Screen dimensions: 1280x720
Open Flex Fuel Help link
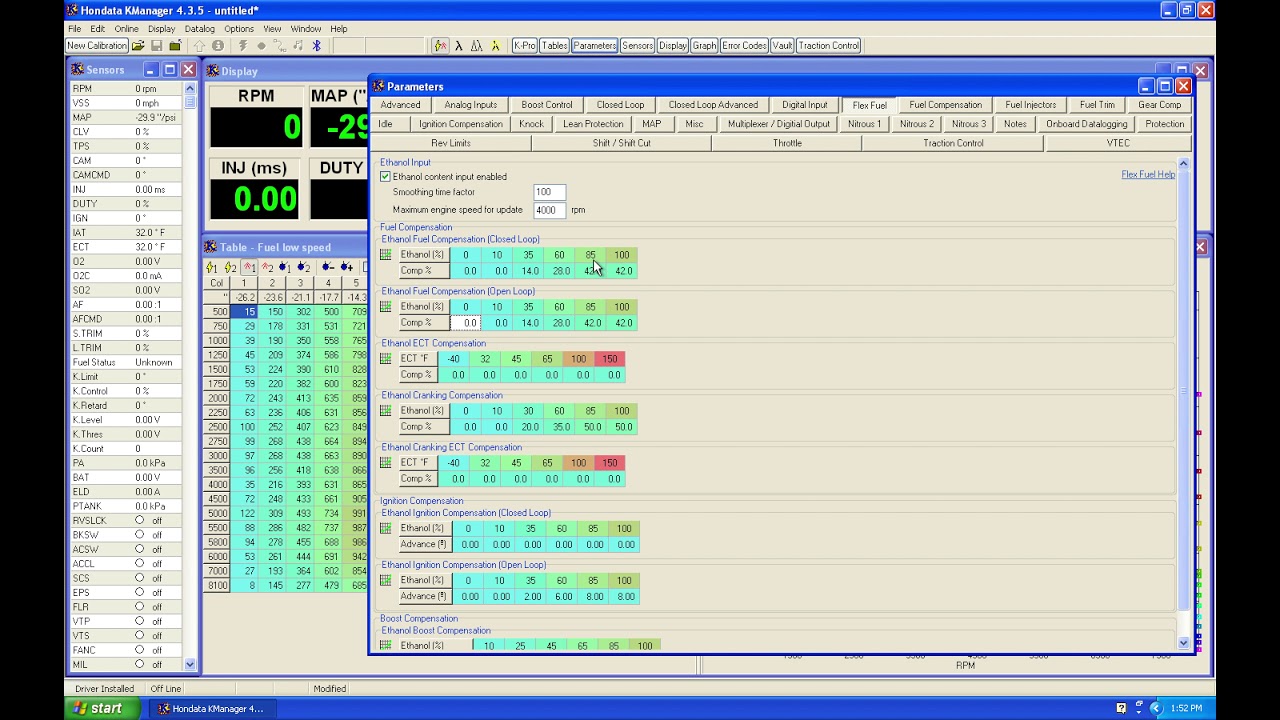[x=1148, y=175]
